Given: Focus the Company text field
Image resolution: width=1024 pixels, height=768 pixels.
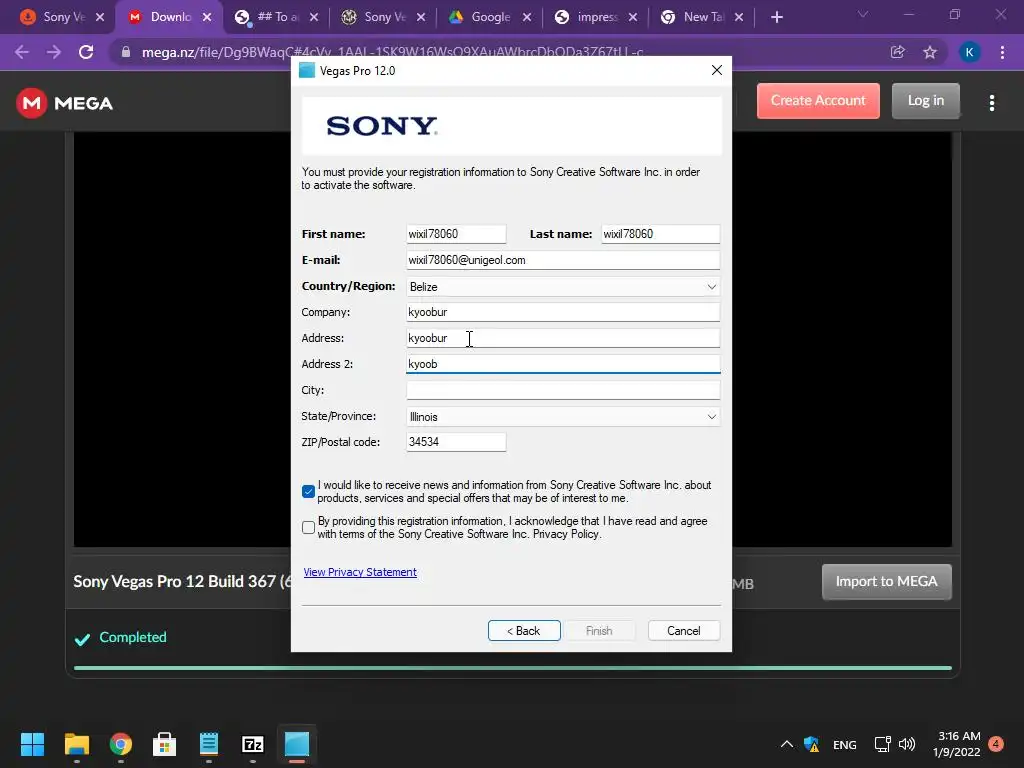Looking at the screenshot, I should [x=563, y=312].
